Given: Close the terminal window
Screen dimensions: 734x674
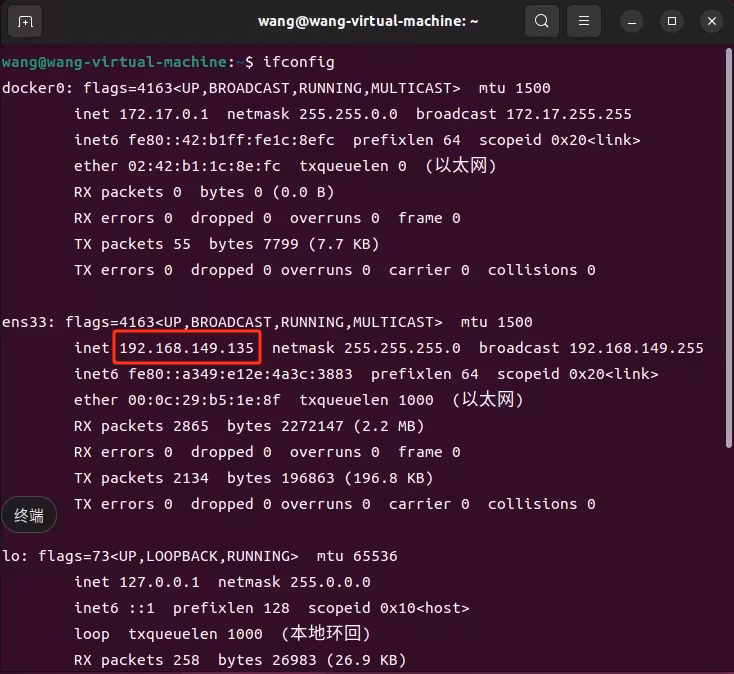Looking at the screenshot, I should 712,22.
